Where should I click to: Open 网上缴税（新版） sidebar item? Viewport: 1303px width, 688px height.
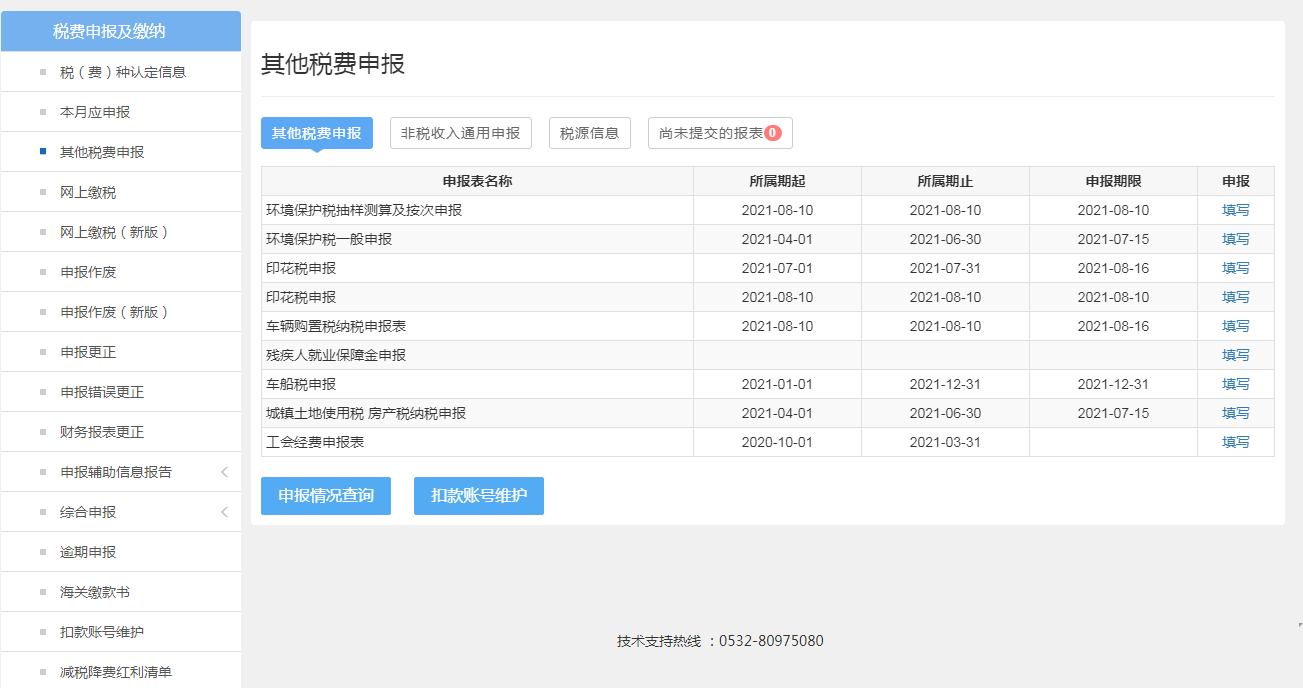click(x=115, y=232)
